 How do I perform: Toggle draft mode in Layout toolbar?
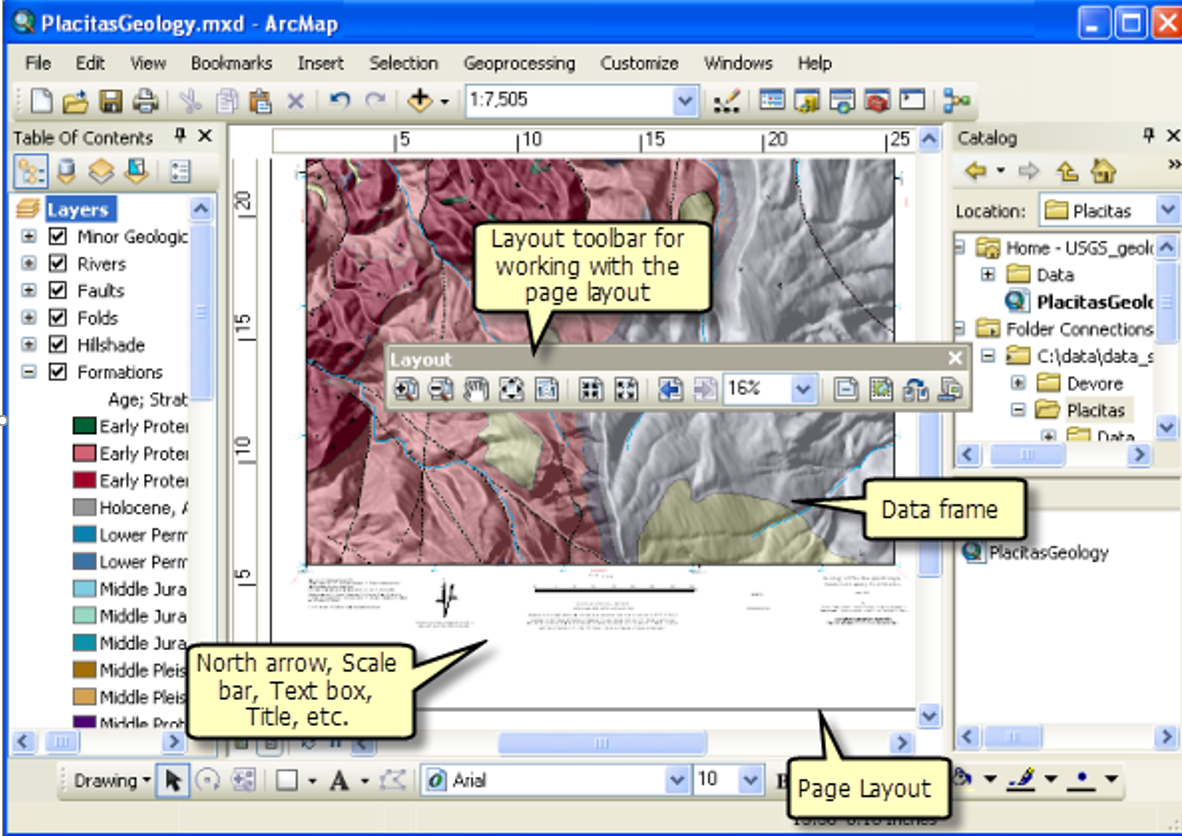846,390
